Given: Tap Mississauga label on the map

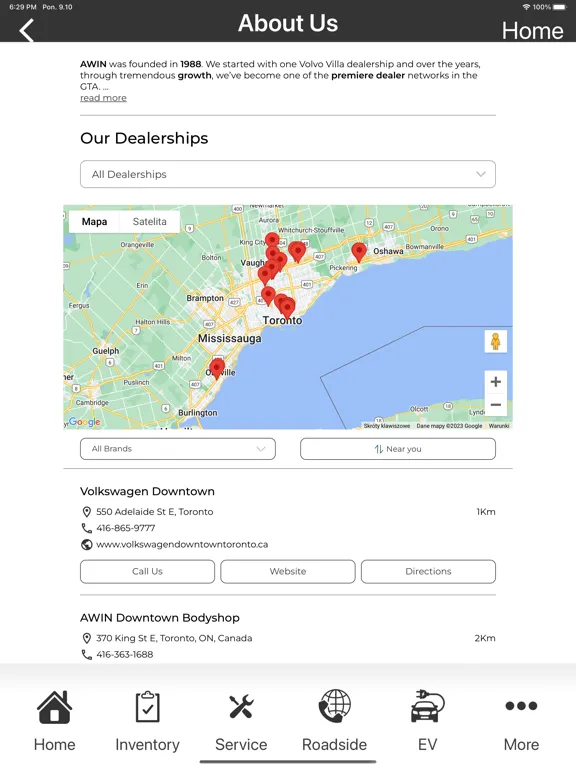Looking at the screenshot, I should [x=230, y=338].
